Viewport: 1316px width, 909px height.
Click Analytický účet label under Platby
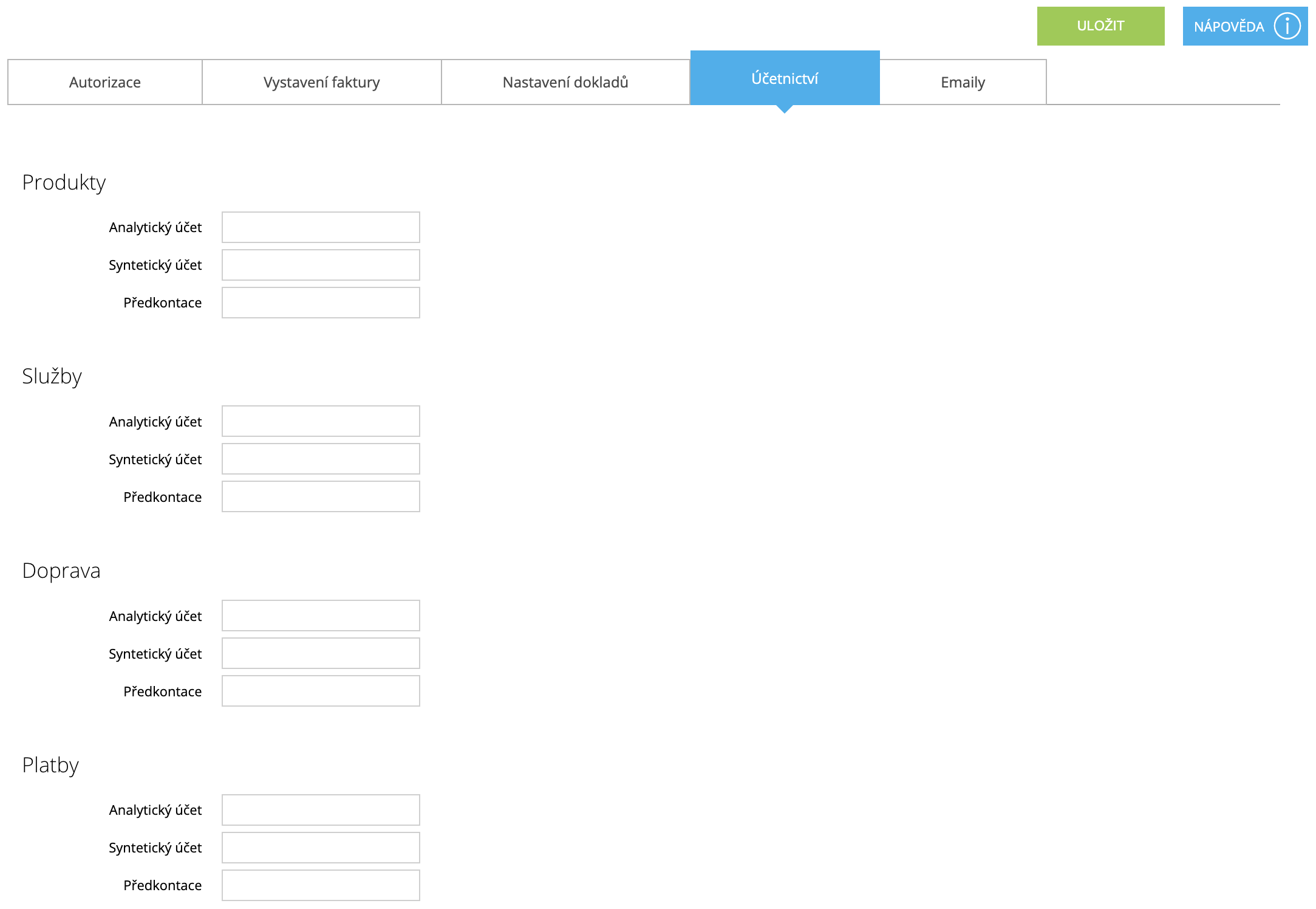[x=155, y=810]
